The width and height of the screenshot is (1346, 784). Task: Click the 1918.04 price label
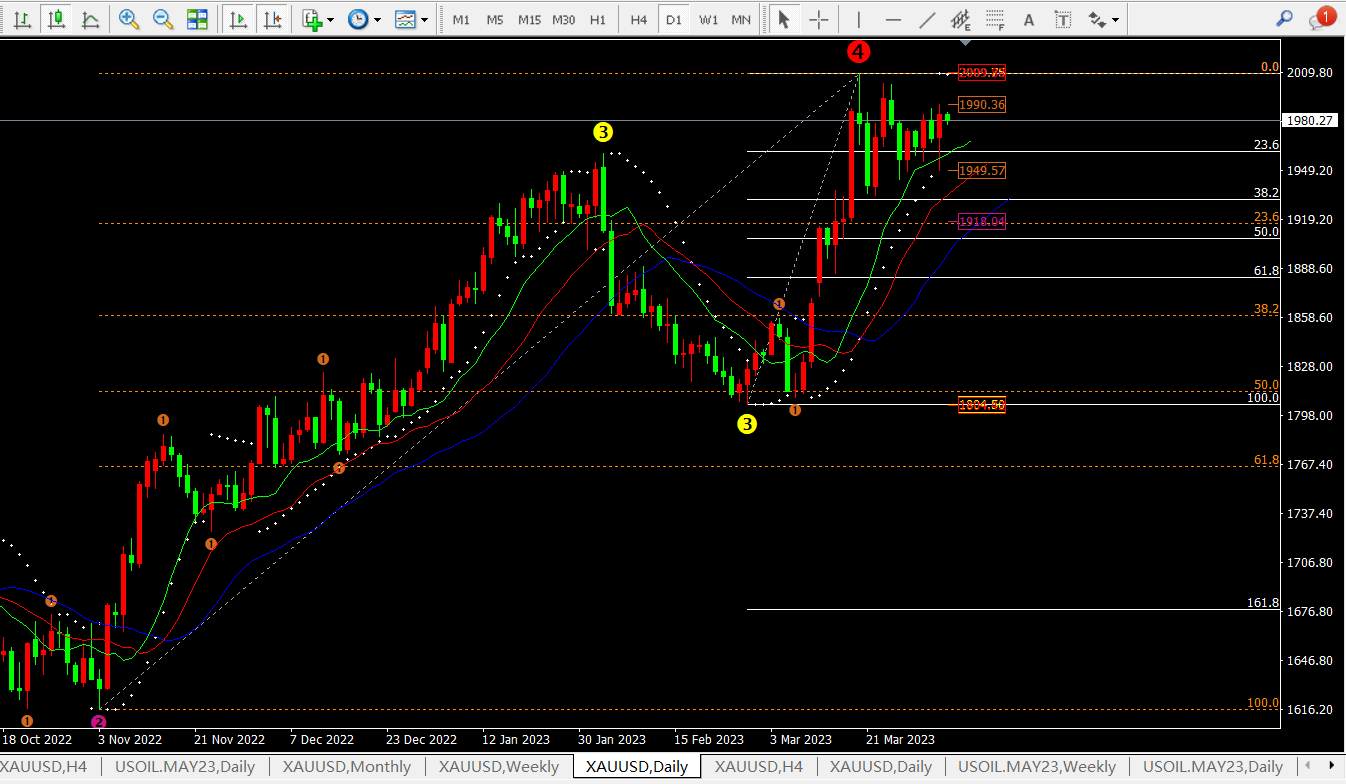click(981, 222)
